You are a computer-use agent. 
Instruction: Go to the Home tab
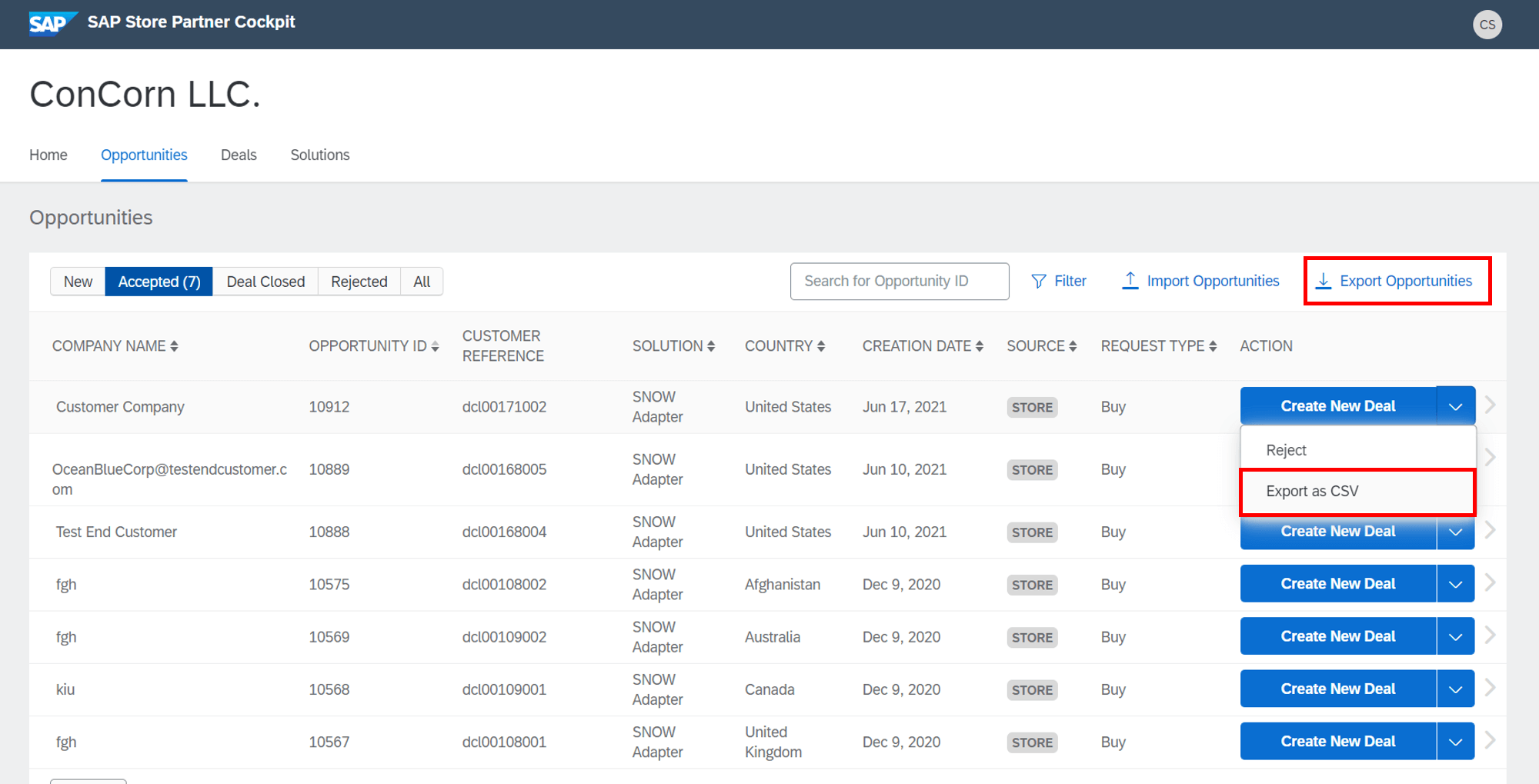point(48,155)
